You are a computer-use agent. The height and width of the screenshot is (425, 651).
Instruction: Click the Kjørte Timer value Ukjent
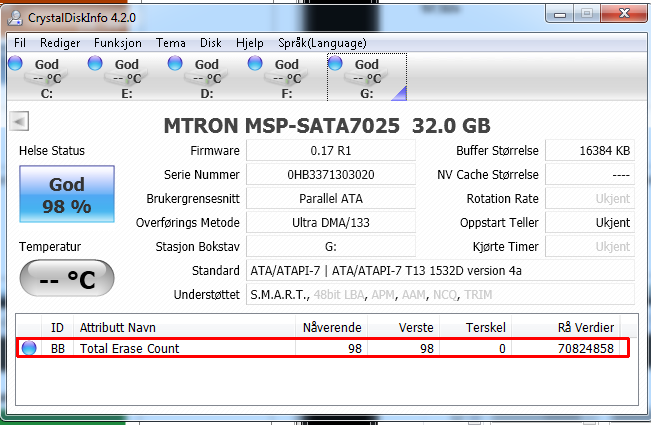coord(590,247)
